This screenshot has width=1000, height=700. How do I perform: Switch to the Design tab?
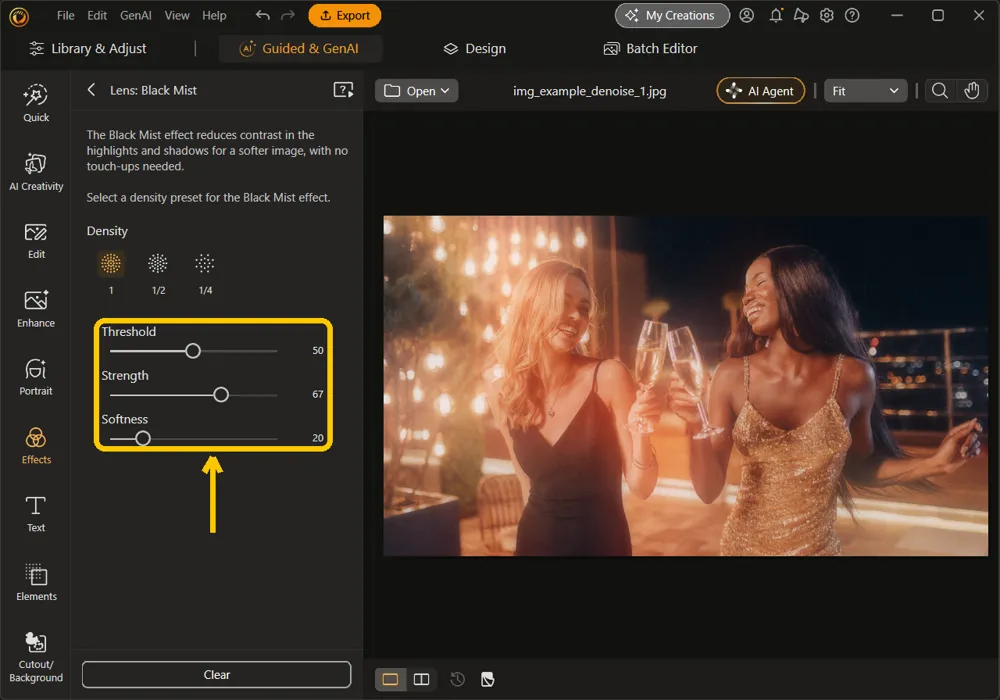(474, 48)
